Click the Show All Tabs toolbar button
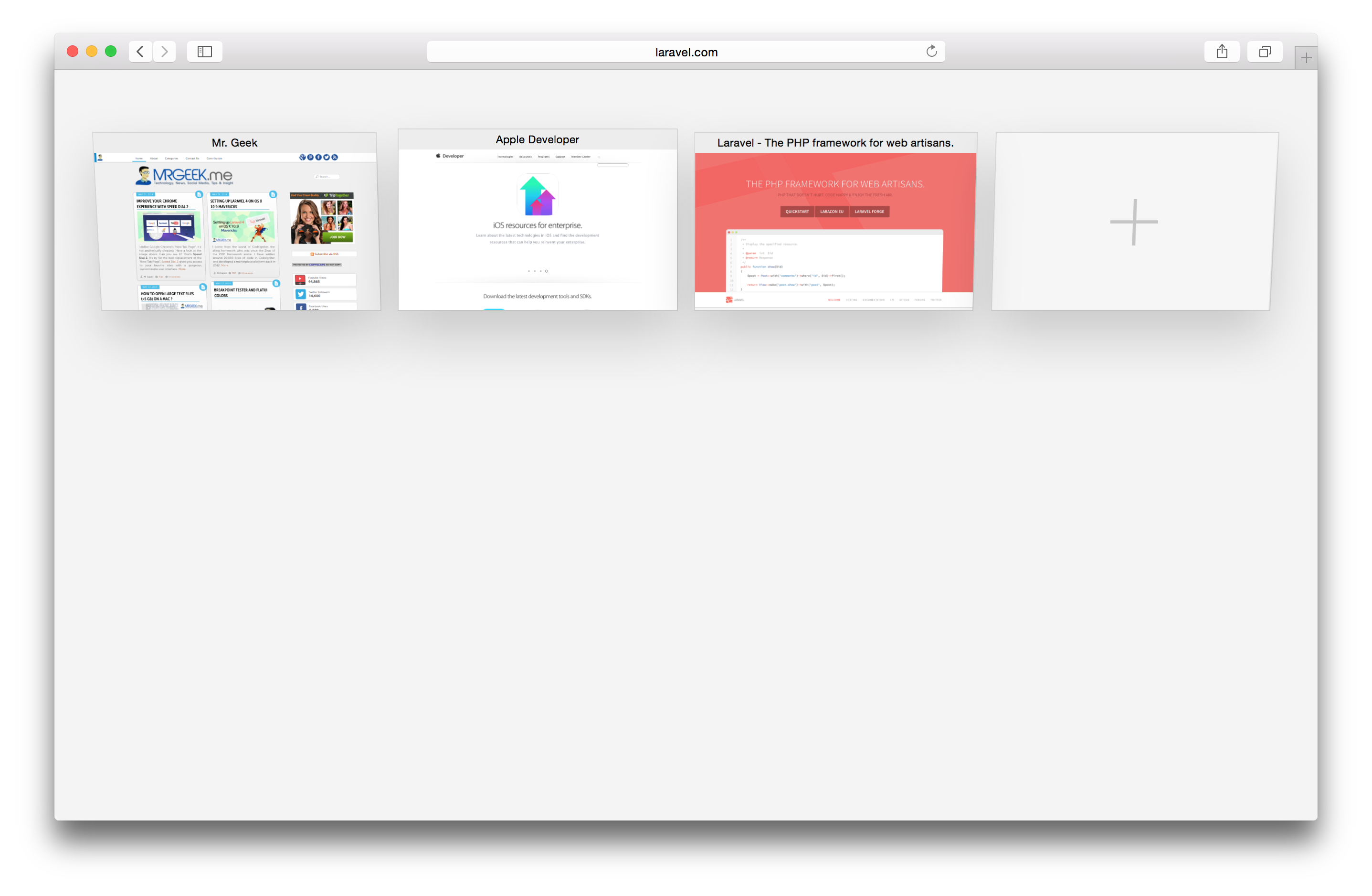This screenshot has height=896, width=1372. point(1265,51)
